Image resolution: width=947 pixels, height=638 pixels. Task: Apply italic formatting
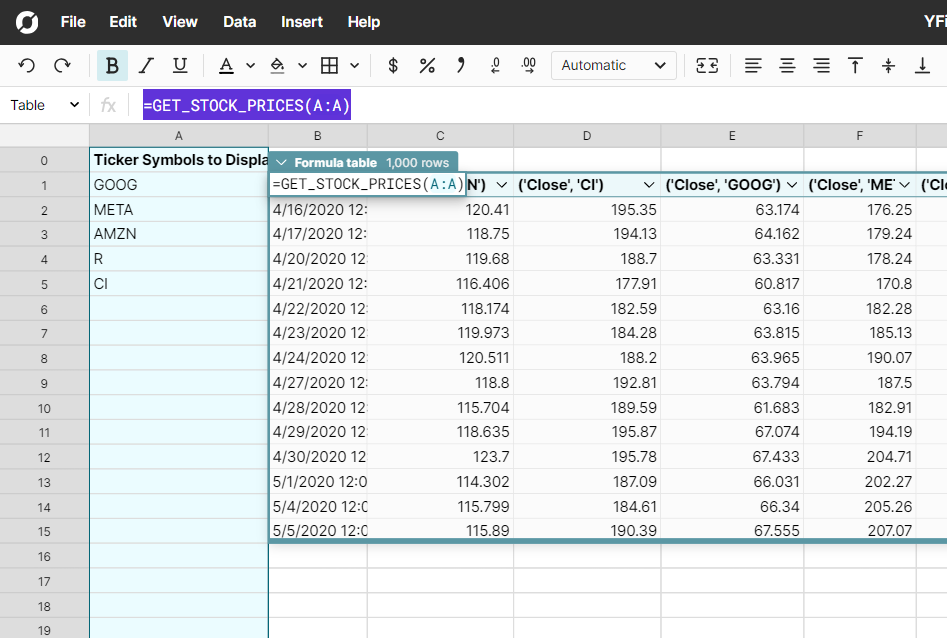point(146,65)
